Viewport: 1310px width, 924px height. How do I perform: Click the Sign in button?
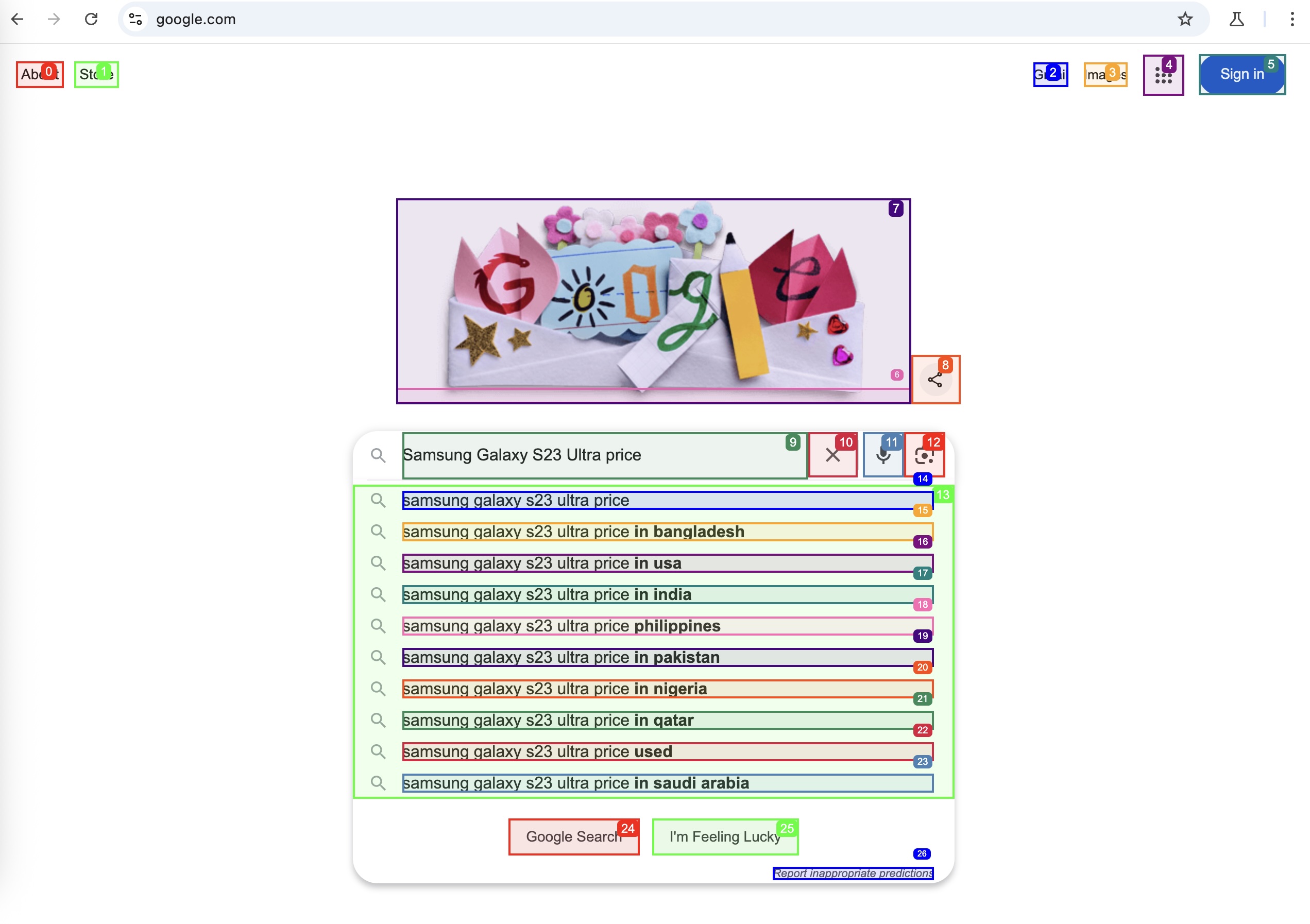[x=1241, y=75]
